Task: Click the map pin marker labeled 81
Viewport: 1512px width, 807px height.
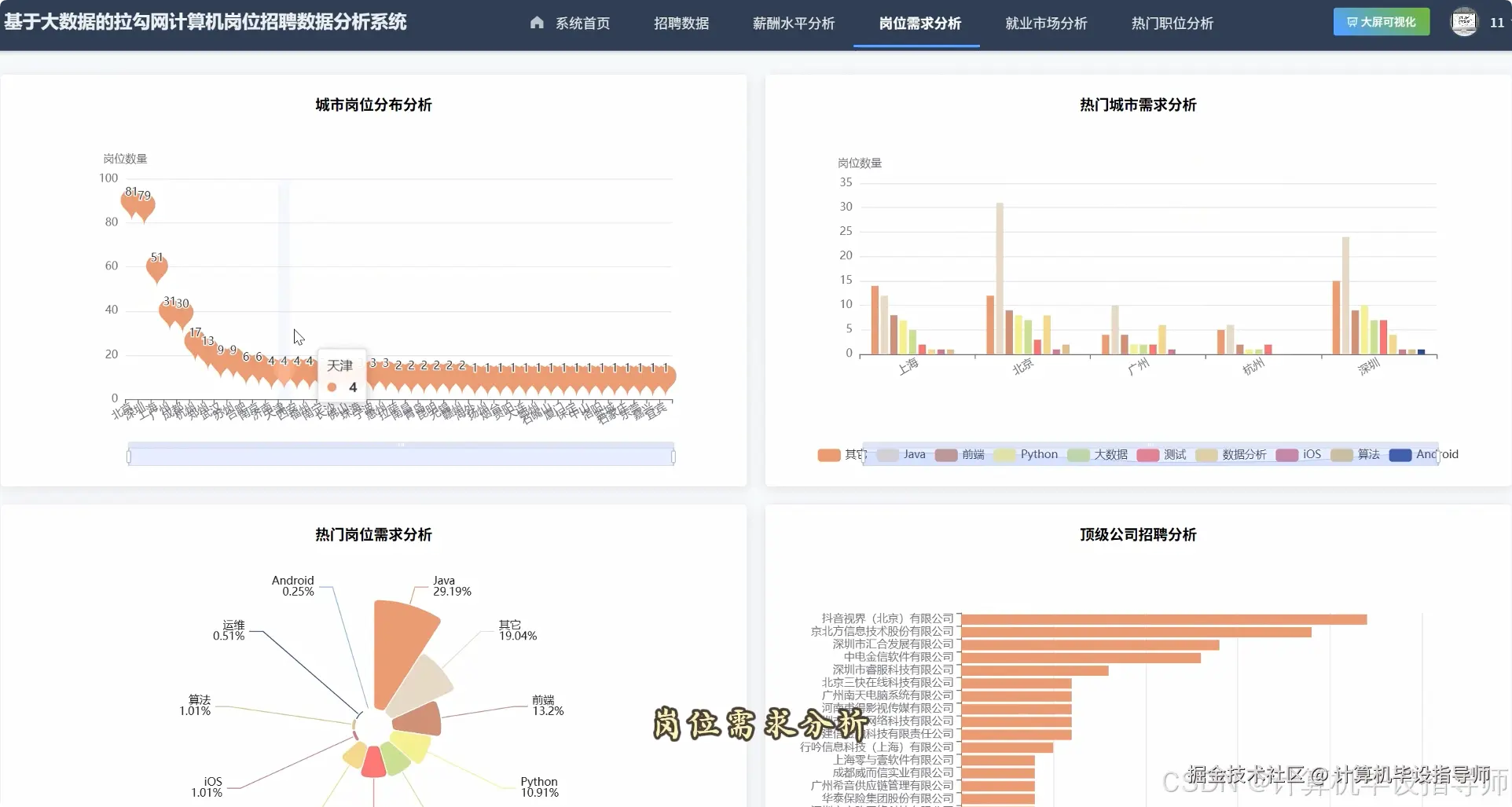Action: click(131, 203)
